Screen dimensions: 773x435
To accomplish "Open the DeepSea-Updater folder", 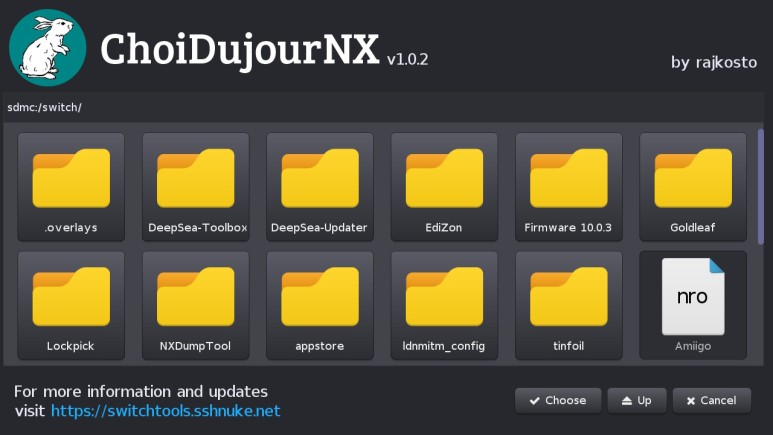I will [x=320, y=187].
